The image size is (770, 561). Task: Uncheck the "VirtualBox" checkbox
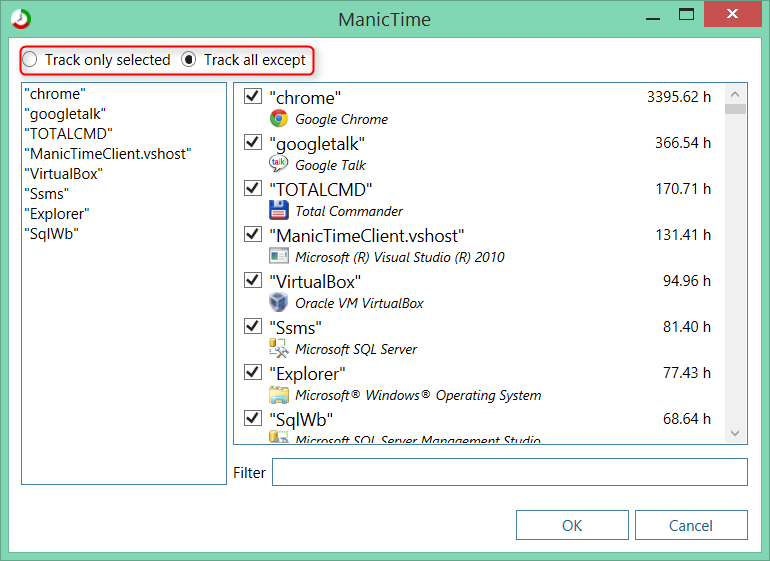point(253,280)
